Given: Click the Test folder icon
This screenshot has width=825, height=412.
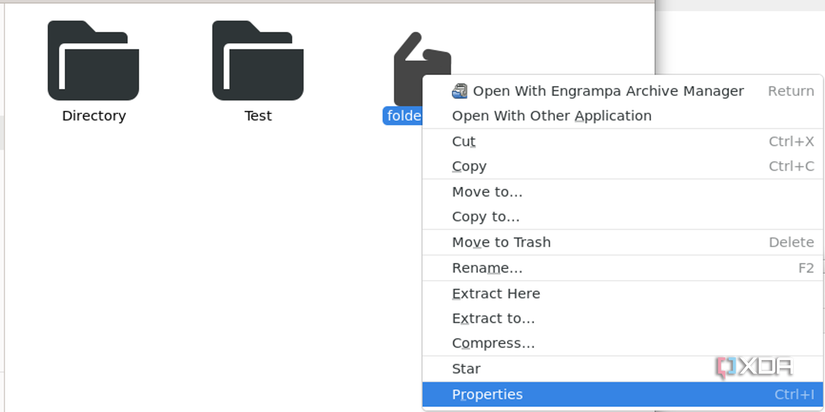Looking at the screenshot, I should tap(258, 60).
